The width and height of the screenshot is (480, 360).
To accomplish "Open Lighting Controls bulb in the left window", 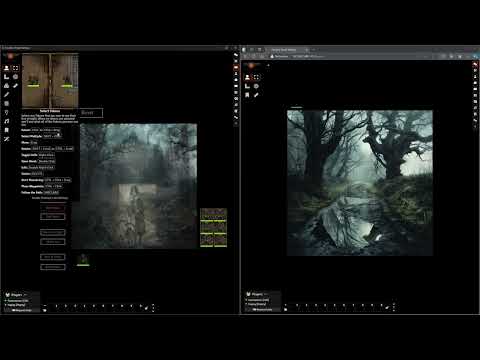I will [7, 113].
